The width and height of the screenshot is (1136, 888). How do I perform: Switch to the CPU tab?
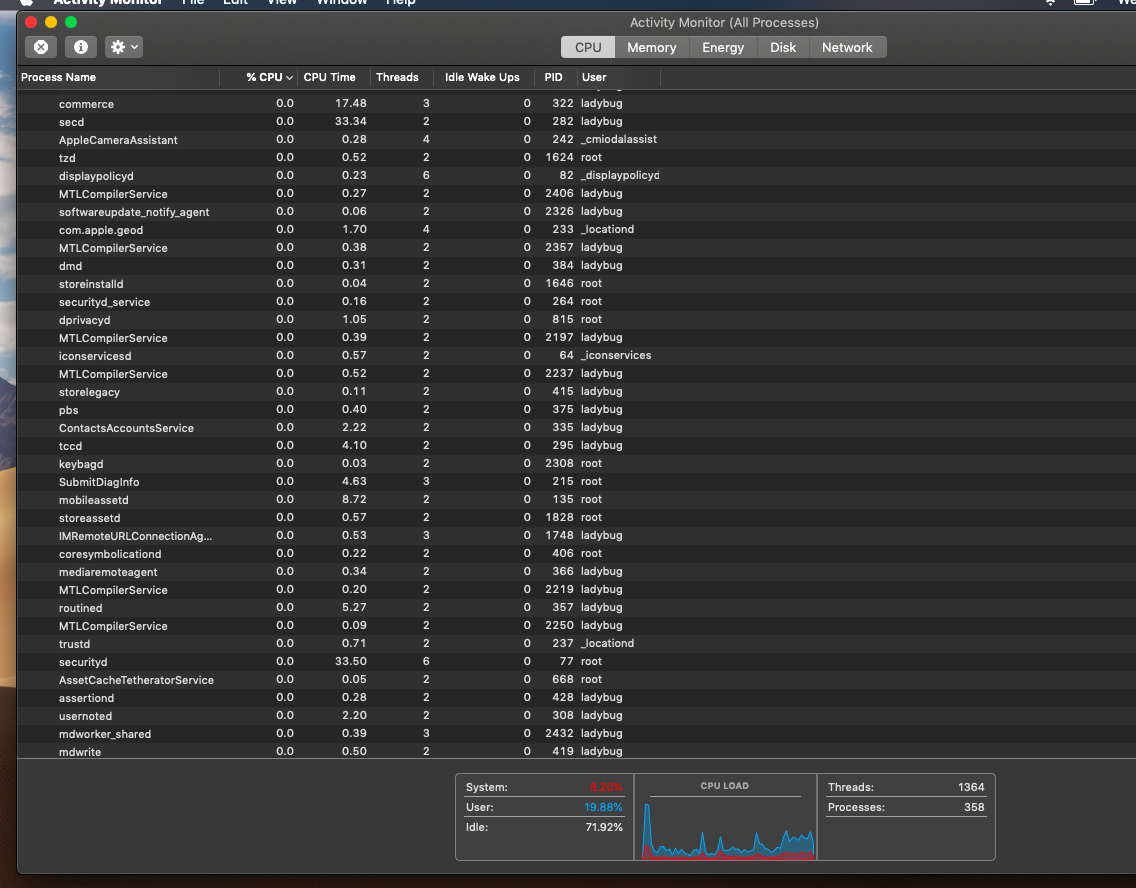(588, 47)
